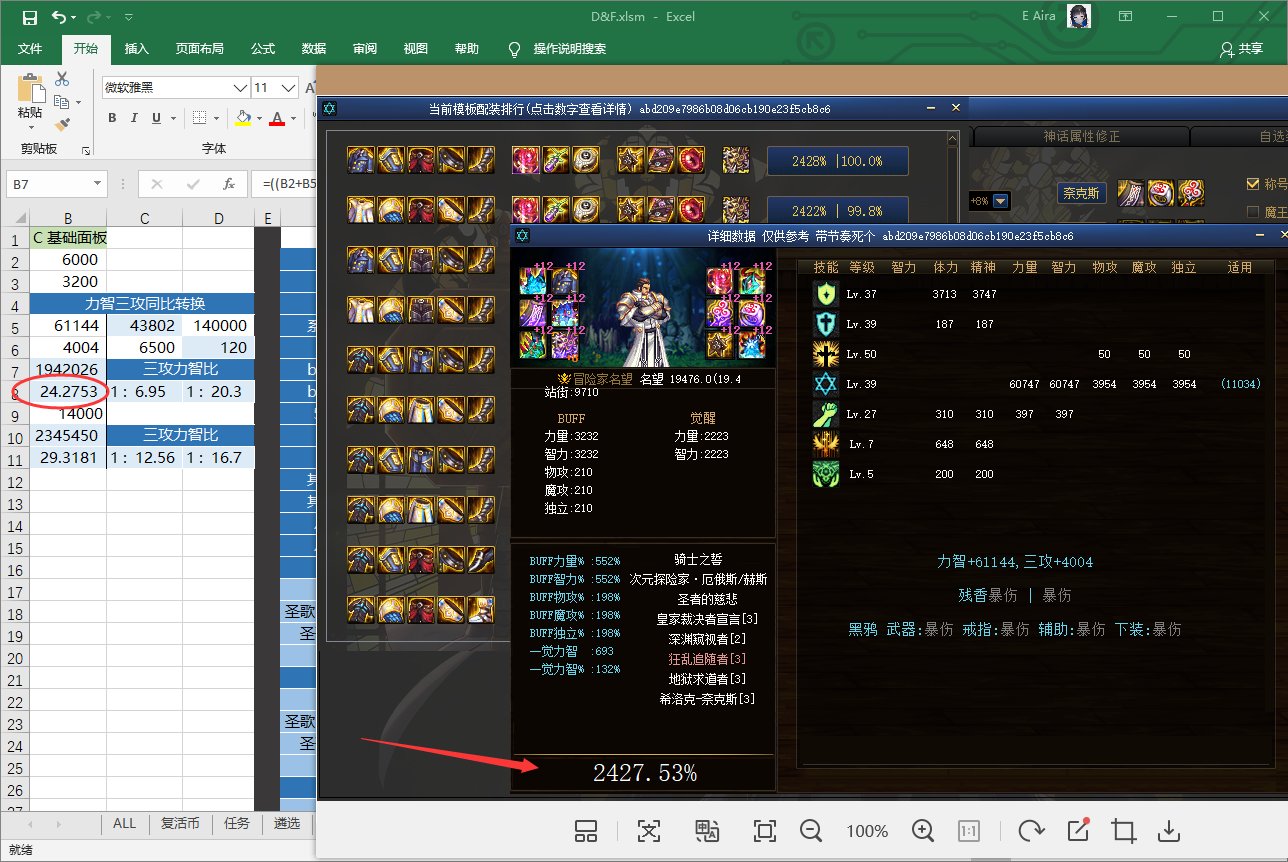Switch to the 页面布局 ribbon tab
Viewport: 1288px width, 862px height.
[x=200, y=49]
